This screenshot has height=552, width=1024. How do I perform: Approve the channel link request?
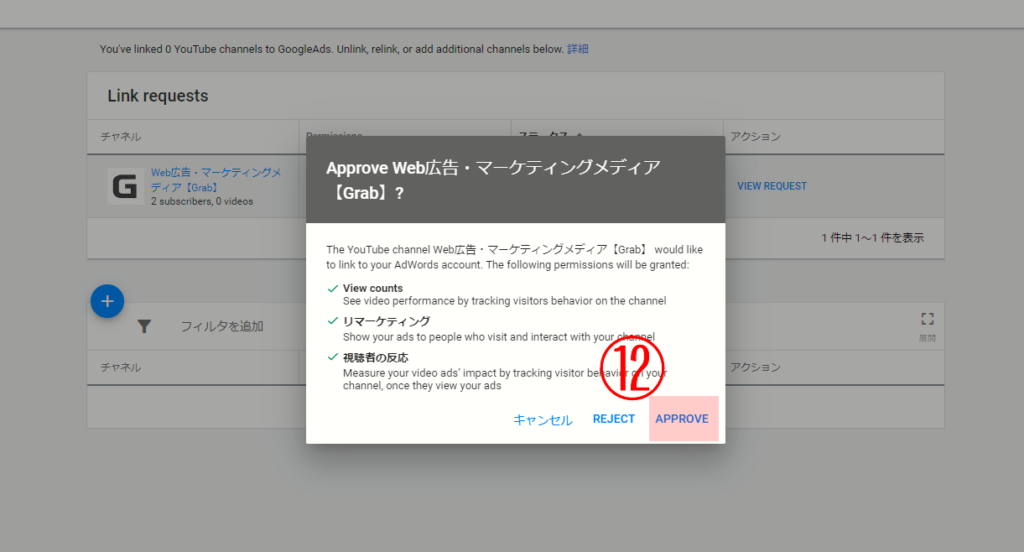point(682,419)
